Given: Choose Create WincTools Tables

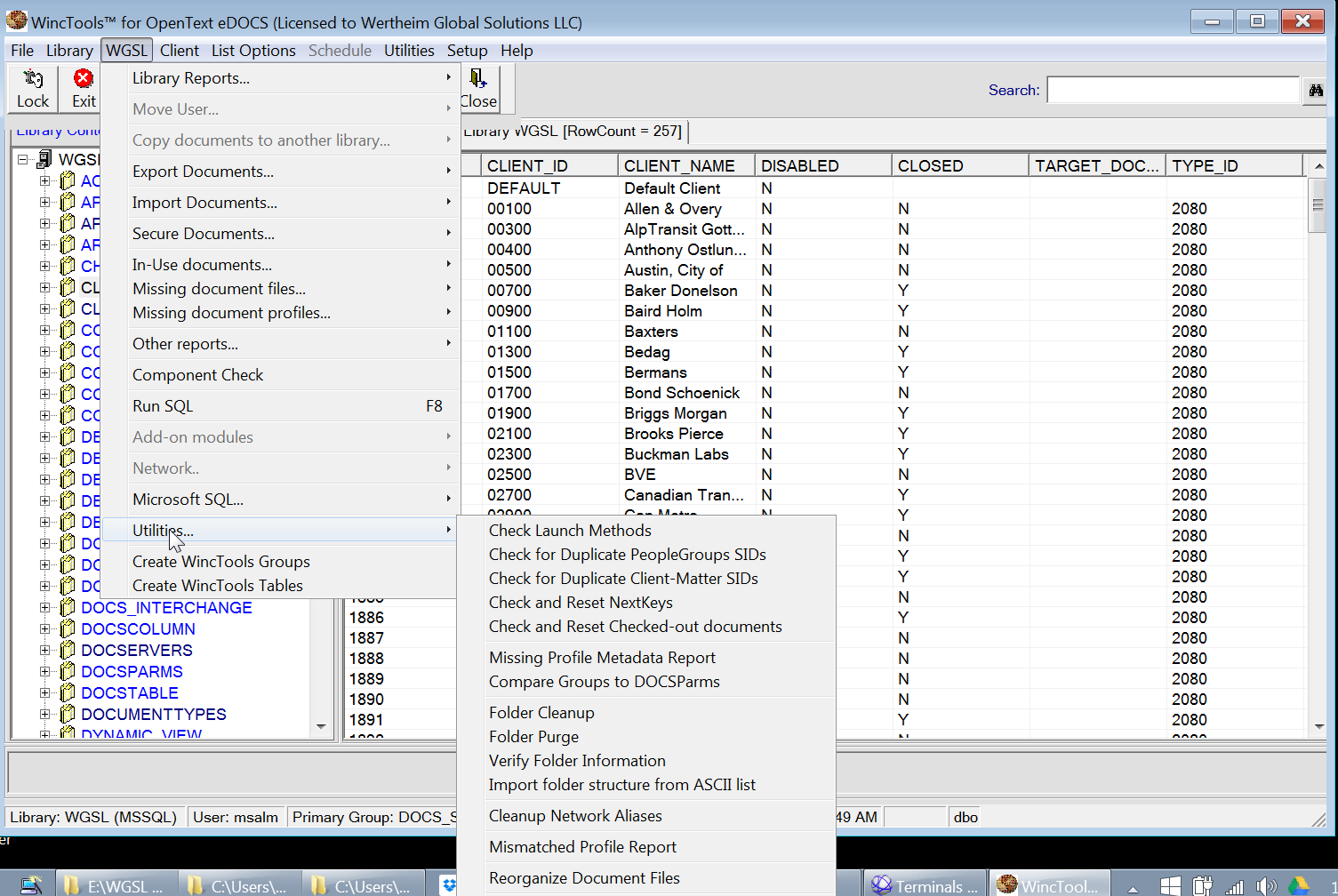Looking at the screenshot, I should (x=281, y=586).
